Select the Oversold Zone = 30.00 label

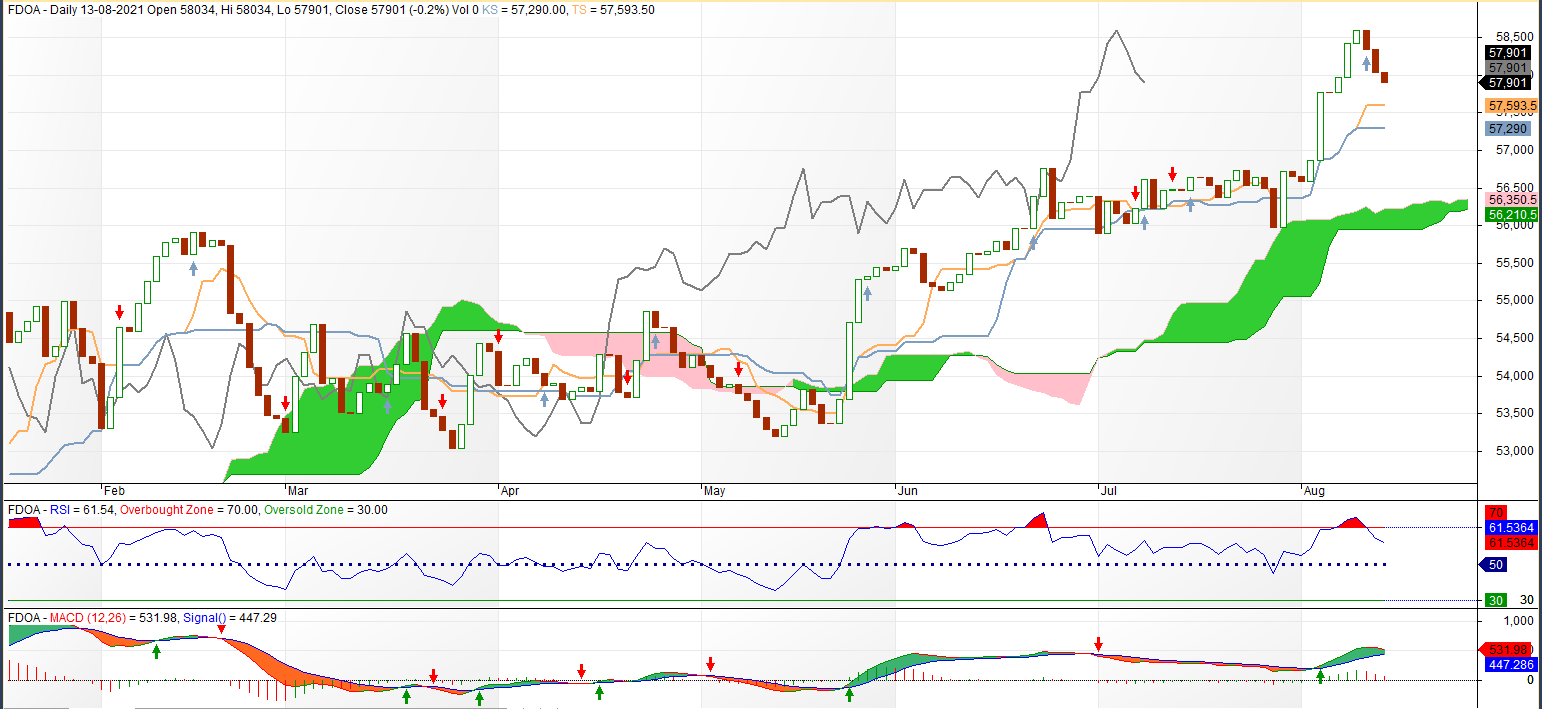324,510
